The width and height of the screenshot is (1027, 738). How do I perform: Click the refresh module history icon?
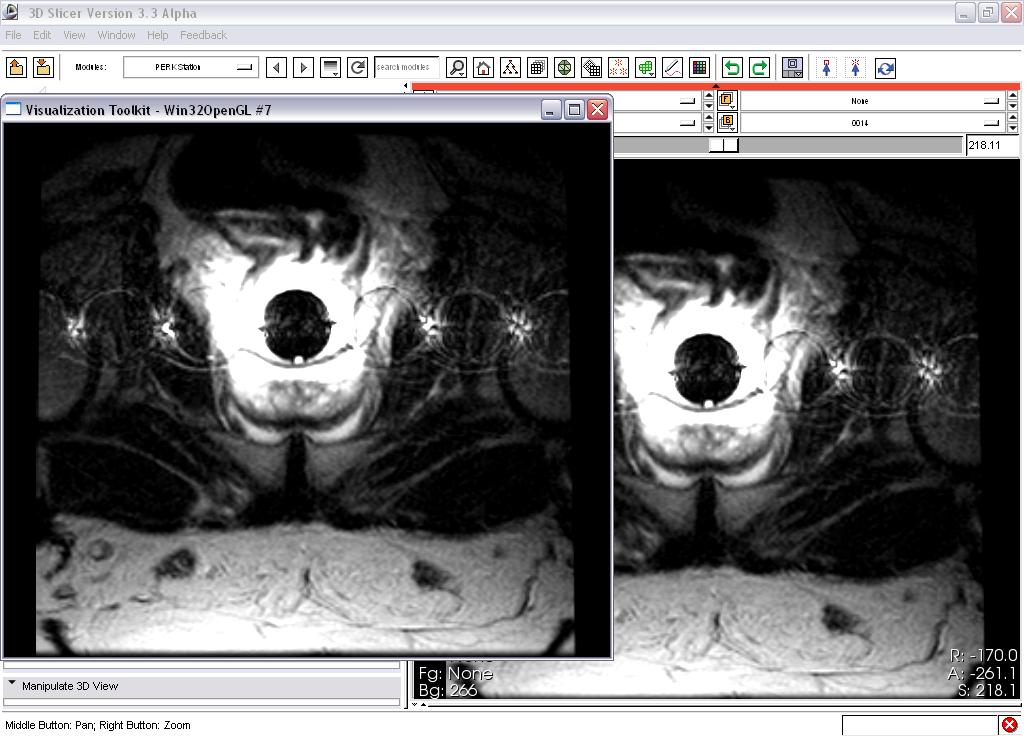357,68
